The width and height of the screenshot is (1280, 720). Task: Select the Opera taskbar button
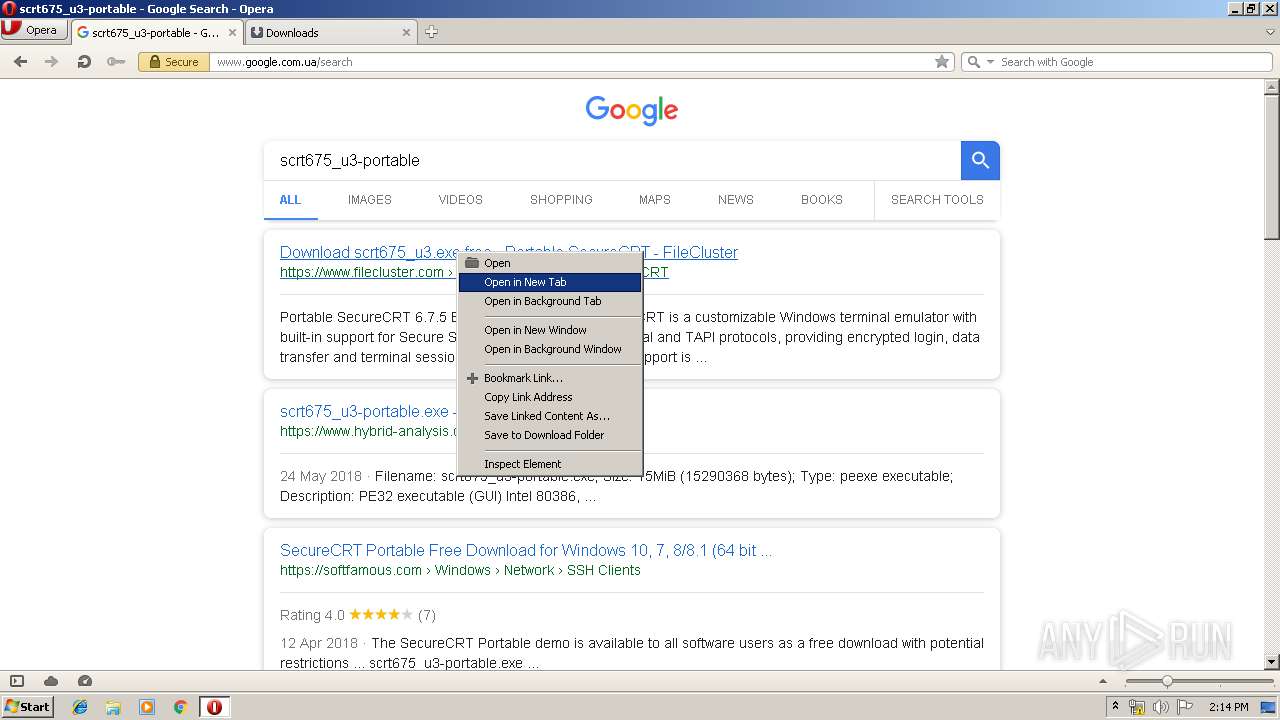(x=214, y=707)
